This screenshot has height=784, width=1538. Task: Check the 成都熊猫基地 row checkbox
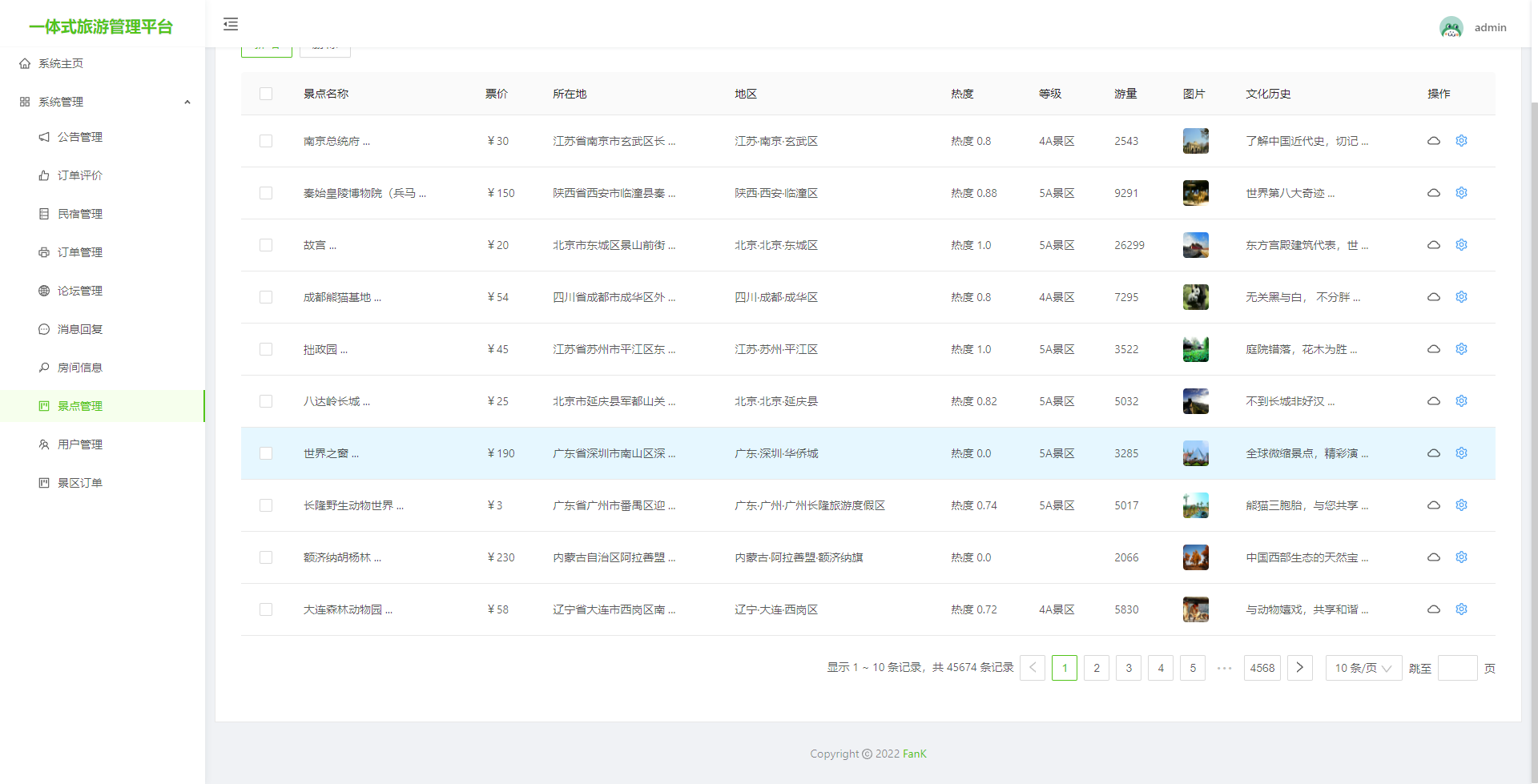click(266, 297)
